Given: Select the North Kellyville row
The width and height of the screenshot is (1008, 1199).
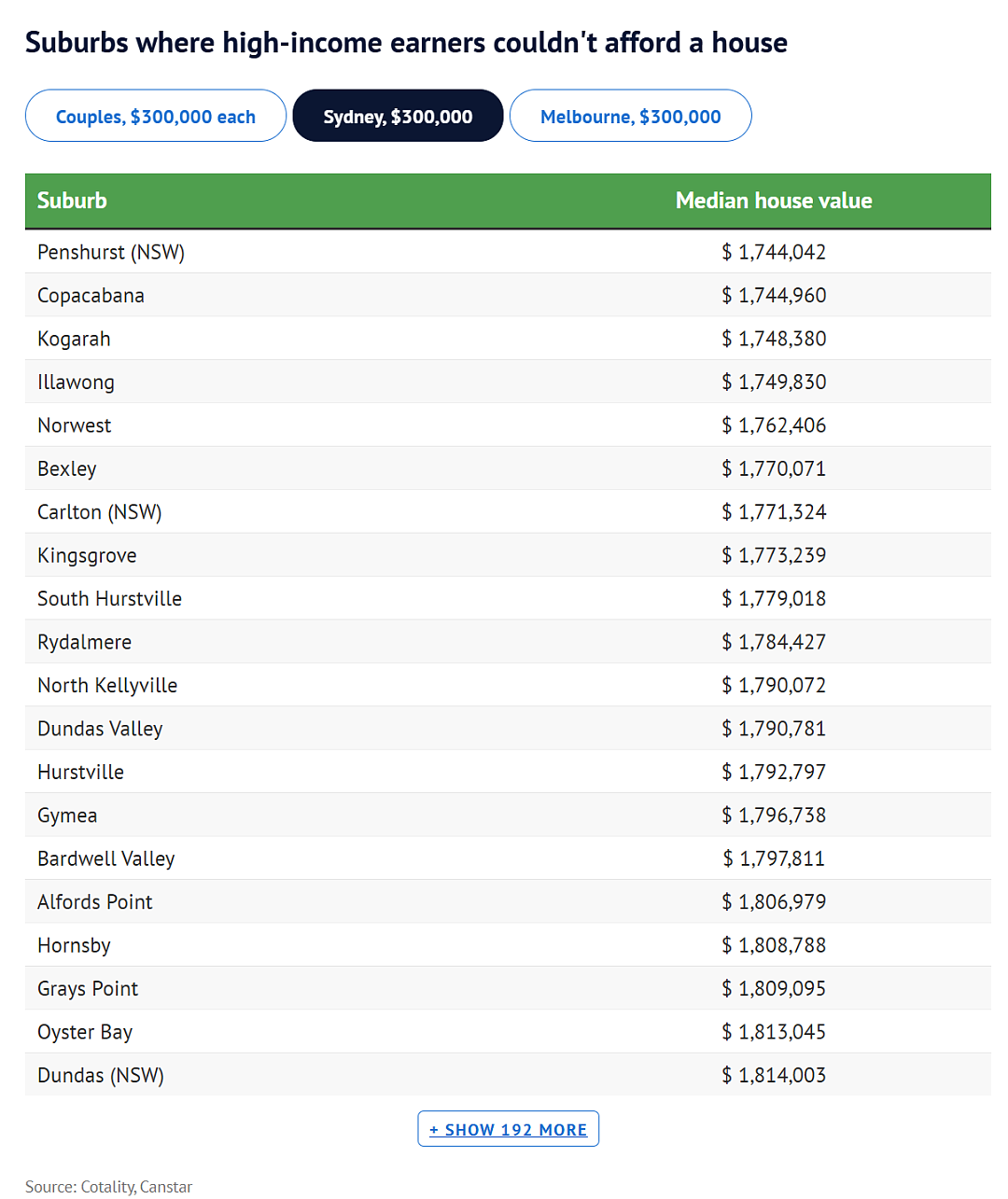Looking at the screenshot, I should 508,685.
